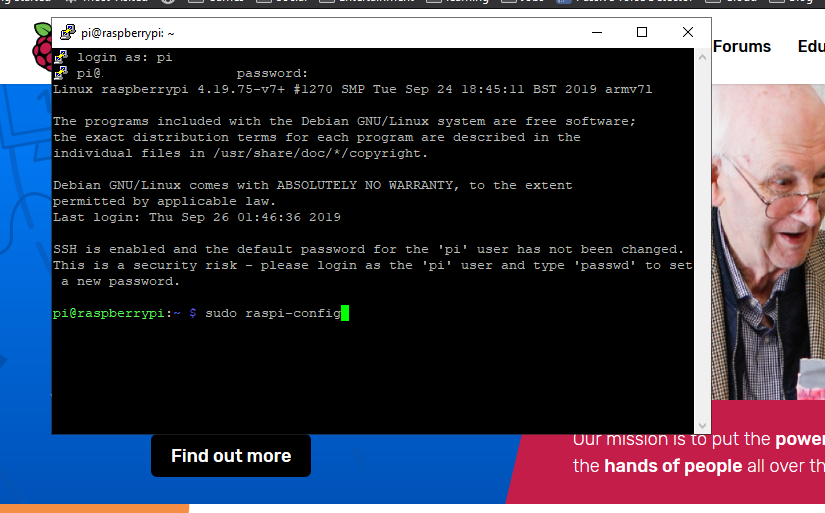Click the terminal scrollbar up arrow
This screenshot has width=825, height=513.
tap(702, 57)
